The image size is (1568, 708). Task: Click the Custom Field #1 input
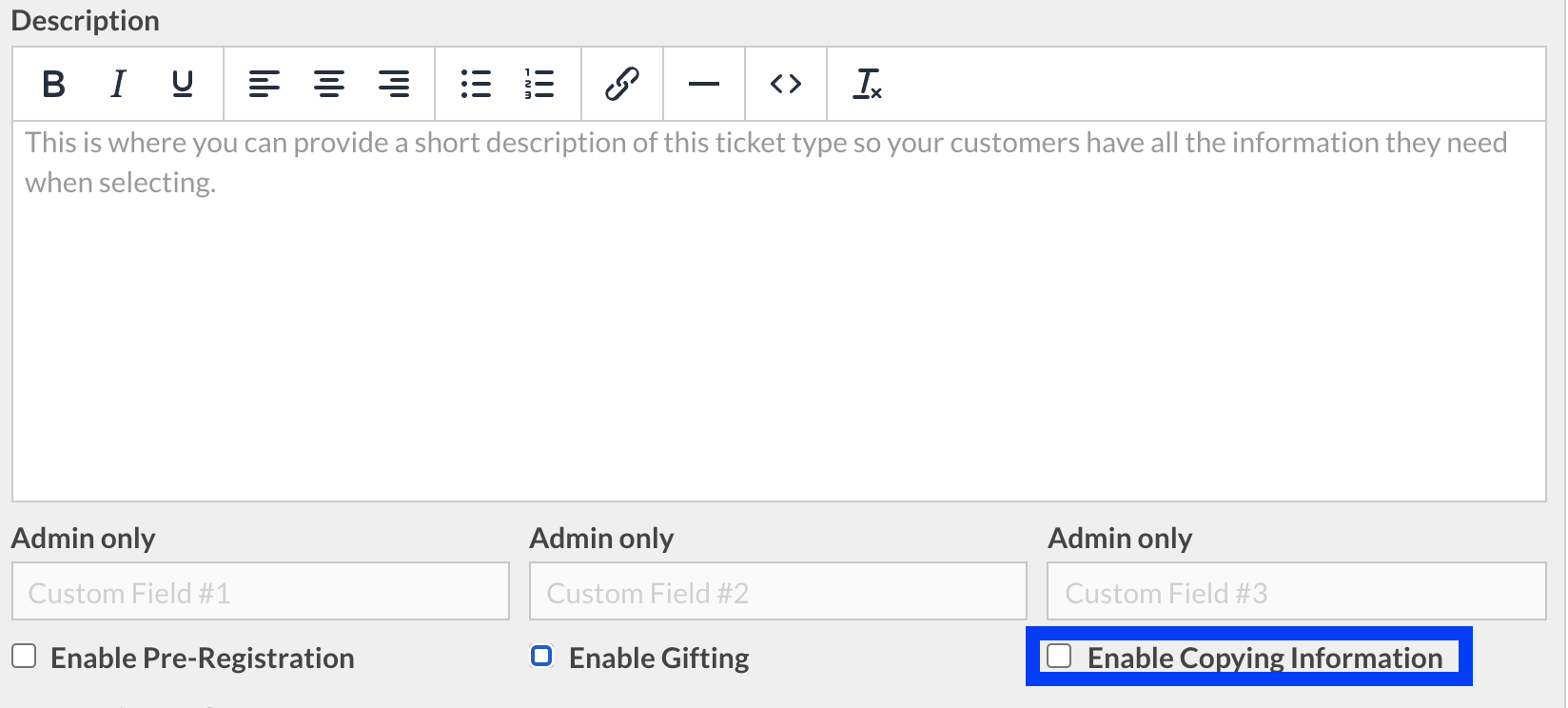pyautogui.click(x=261, y=592)
